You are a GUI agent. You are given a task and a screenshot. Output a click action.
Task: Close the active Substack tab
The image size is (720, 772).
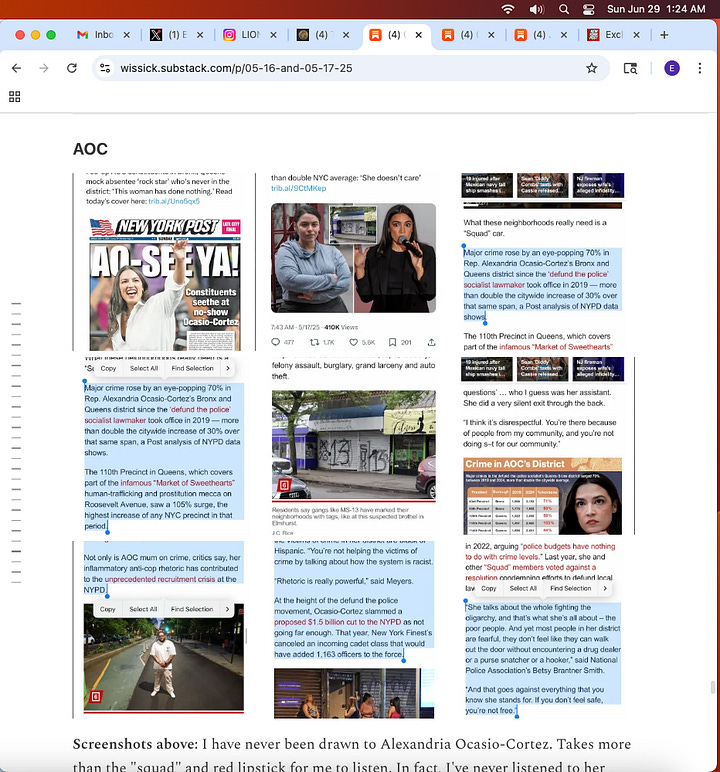[418, 35]
